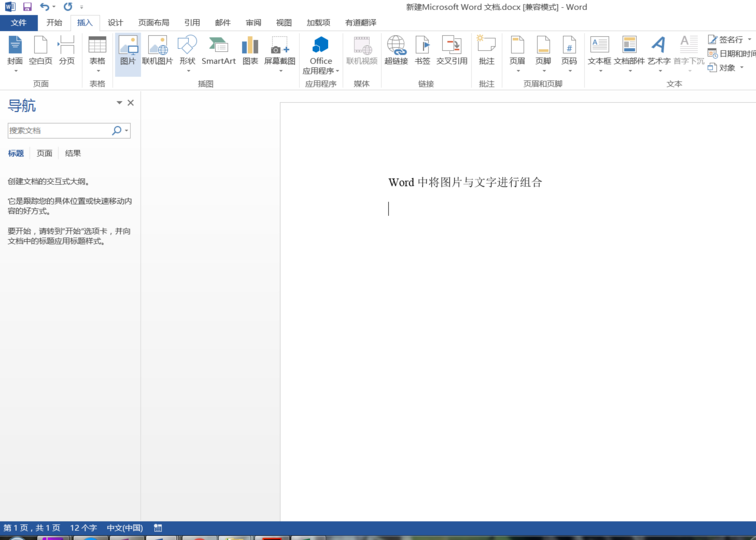Save the document from quick access toolbar

27,7
